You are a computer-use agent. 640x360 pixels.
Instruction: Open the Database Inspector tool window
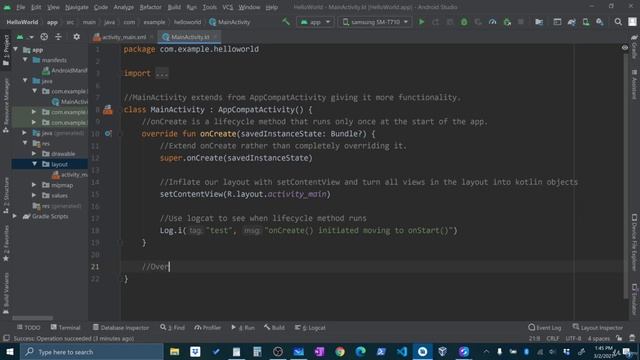tap(121, 327)
